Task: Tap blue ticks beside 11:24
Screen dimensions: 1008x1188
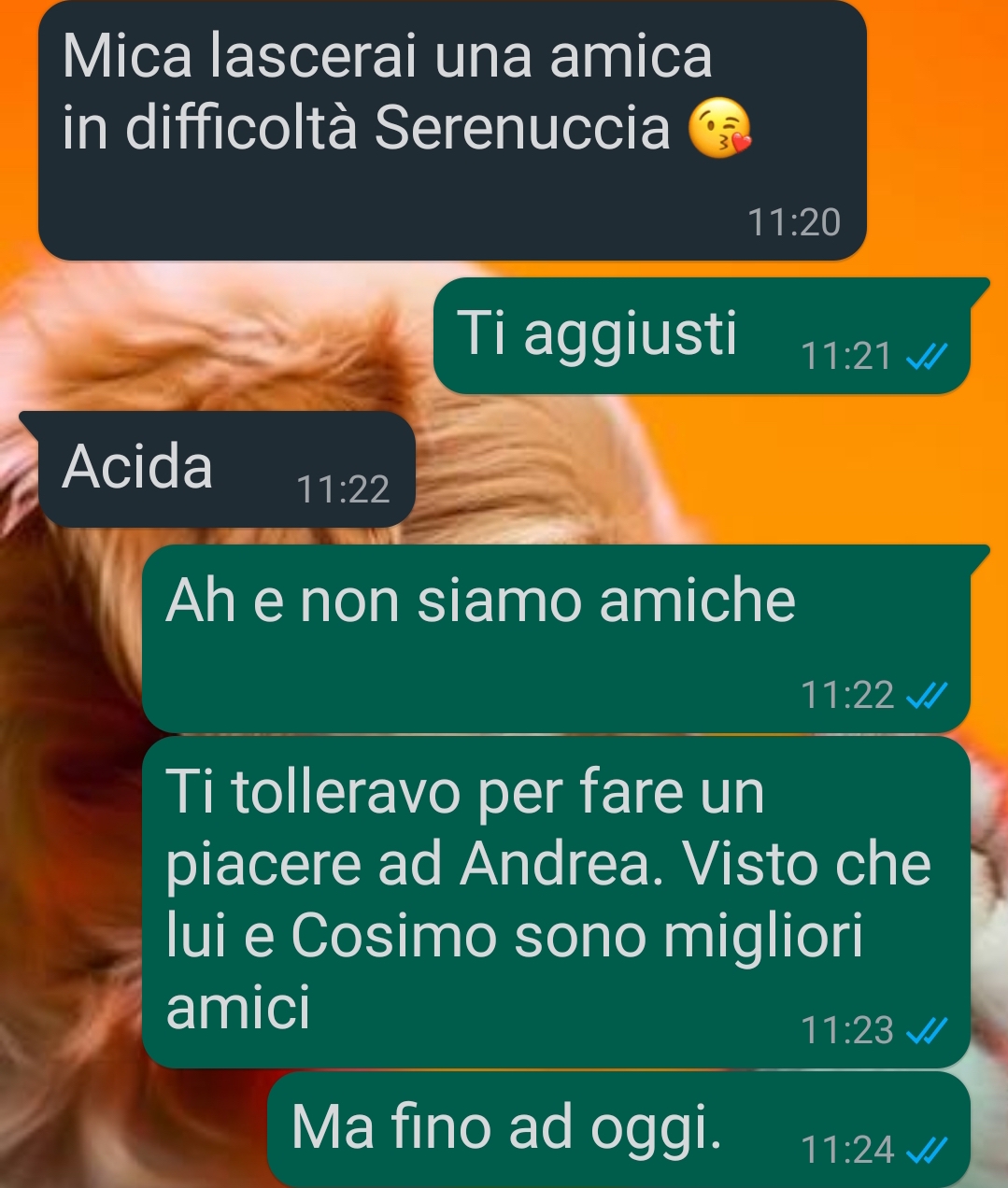Action: [x=928, y=1151]
